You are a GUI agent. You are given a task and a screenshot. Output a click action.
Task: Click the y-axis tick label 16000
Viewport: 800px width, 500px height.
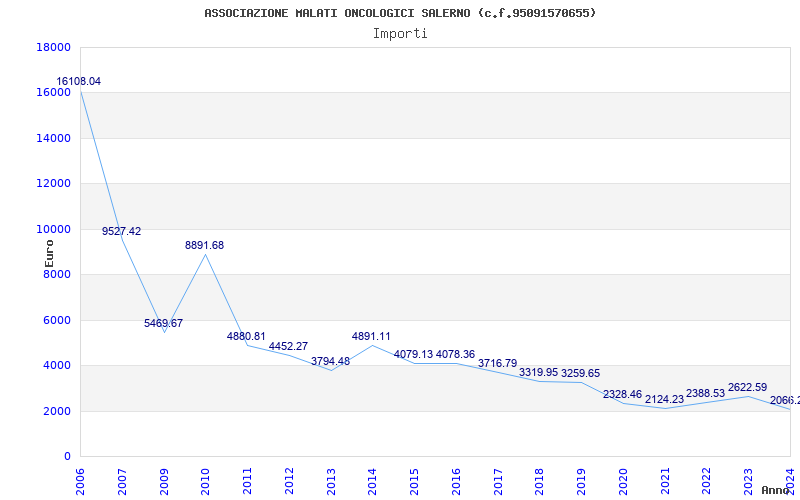pos(54,92)
